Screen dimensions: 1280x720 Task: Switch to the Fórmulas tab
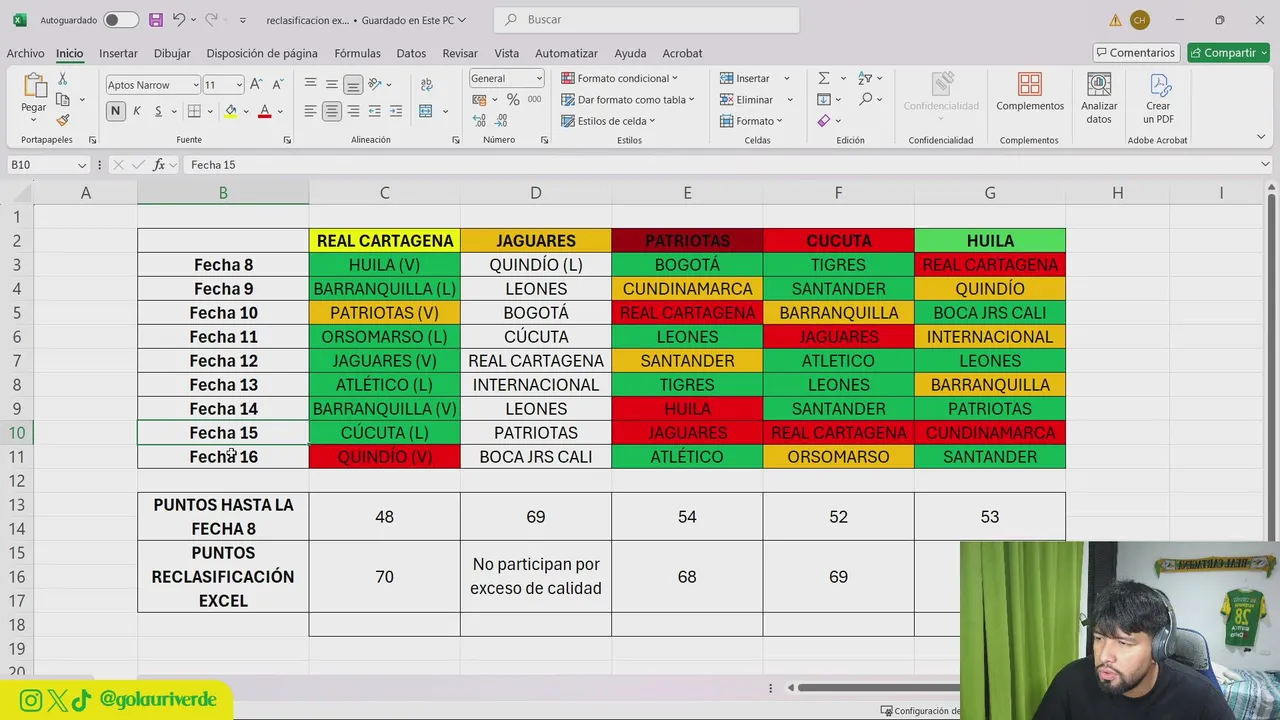click(x=357, y=53)
